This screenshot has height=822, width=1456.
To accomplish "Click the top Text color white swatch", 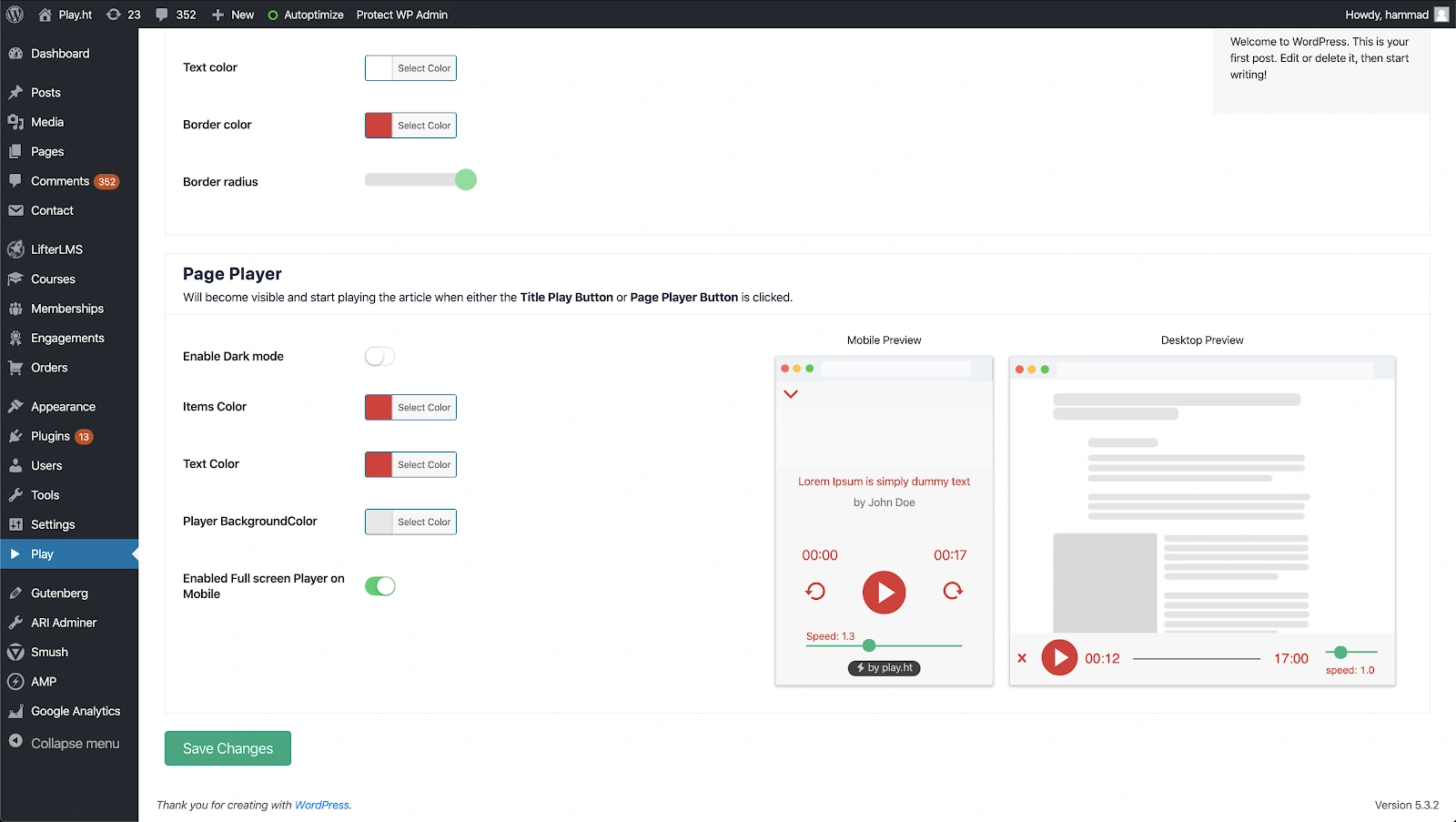I will [379, 68].
